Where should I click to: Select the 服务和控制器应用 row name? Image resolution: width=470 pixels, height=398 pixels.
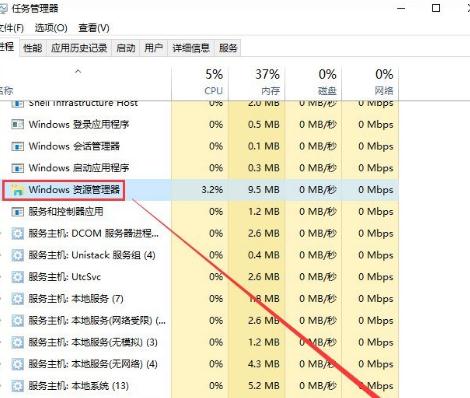tap(66, 211)
